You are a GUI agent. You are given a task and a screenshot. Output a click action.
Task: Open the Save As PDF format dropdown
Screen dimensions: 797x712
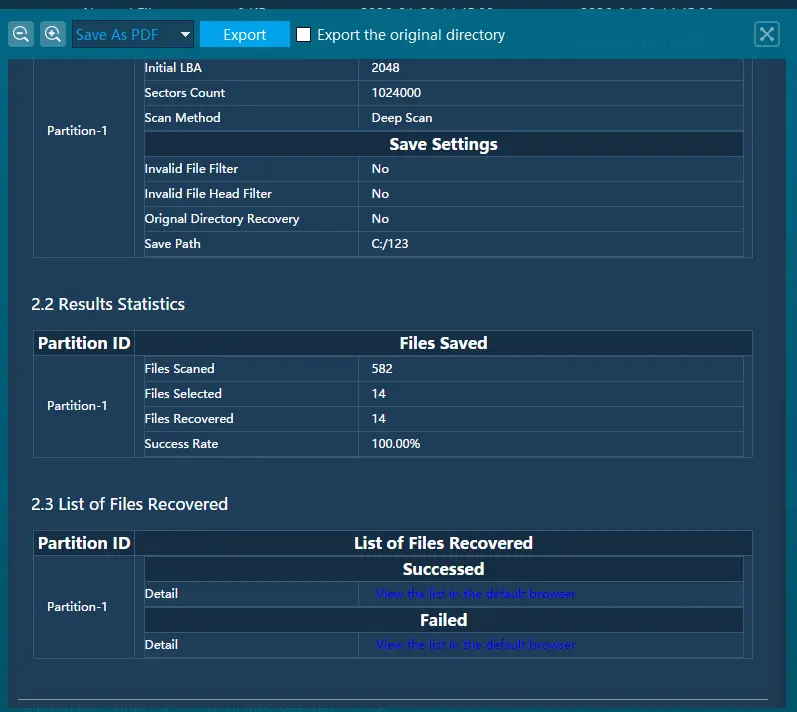[132, 35]
